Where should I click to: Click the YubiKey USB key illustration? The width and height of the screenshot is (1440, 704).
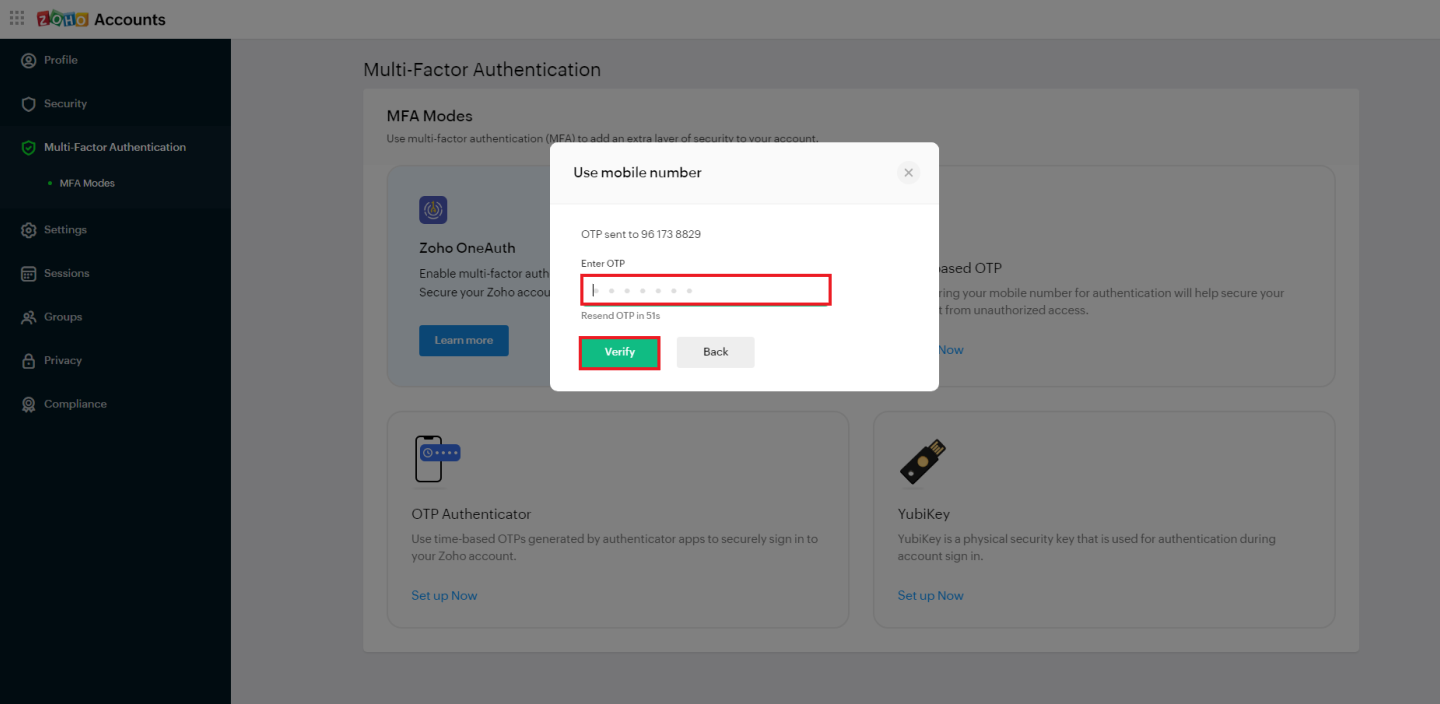click(x=923, y=461)
